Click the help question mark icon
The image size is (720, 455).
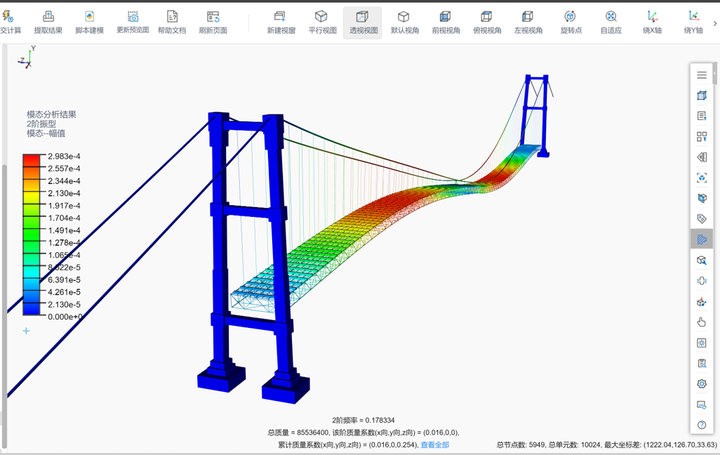[x=702, y=425]
